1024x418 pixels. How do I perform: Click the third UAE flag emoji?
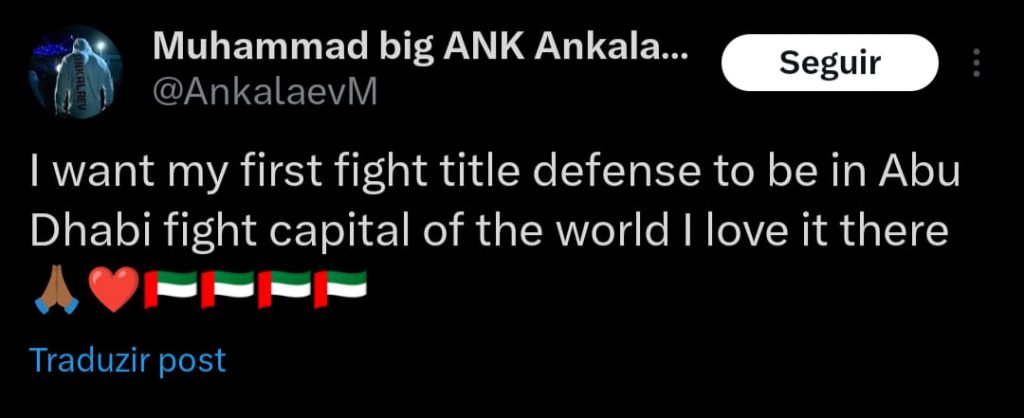(285, 289)
